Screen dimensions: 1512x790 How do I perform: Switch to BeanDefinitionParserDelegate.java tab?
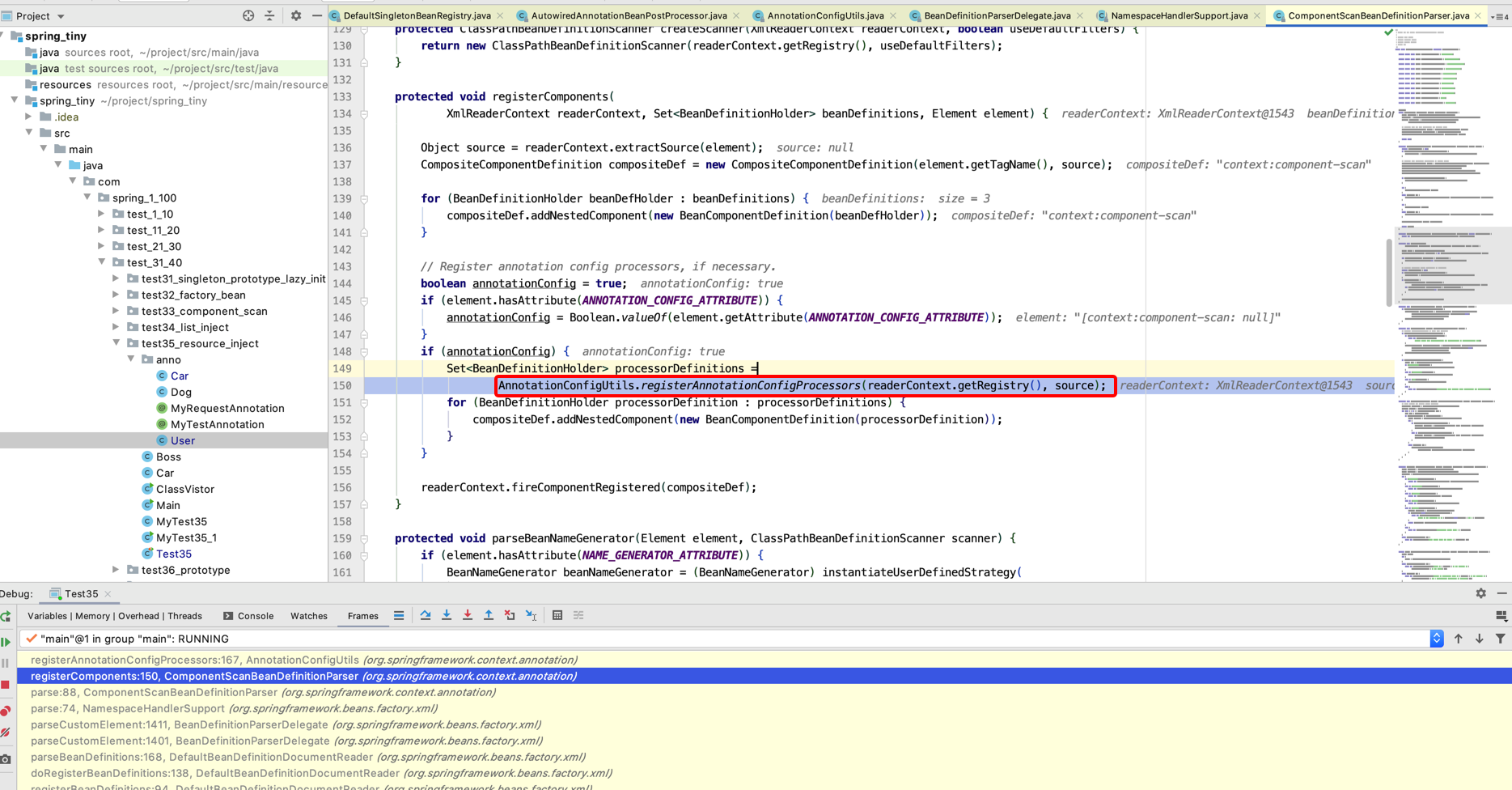tap(997, 15)
